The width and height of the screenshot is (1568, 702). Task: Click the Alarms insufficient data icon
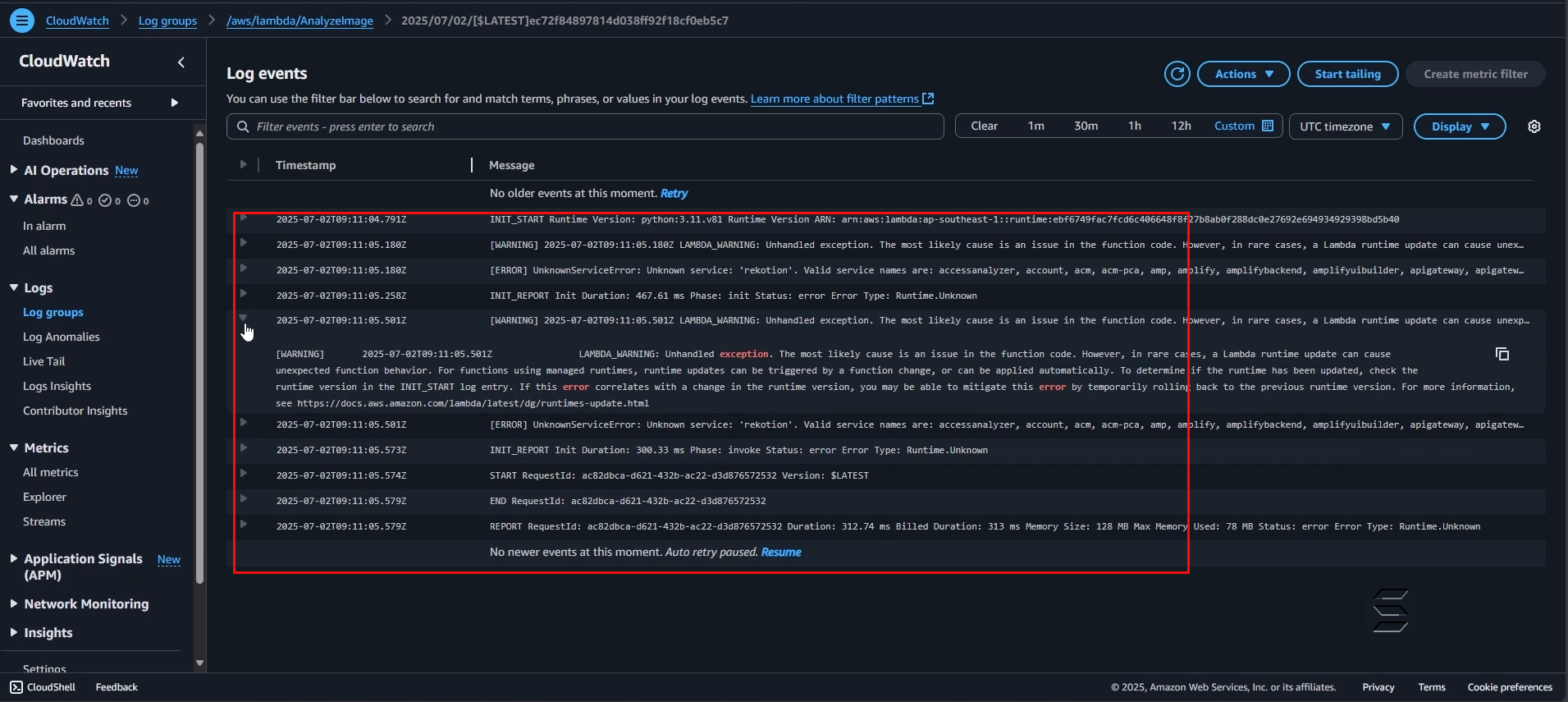133,200
